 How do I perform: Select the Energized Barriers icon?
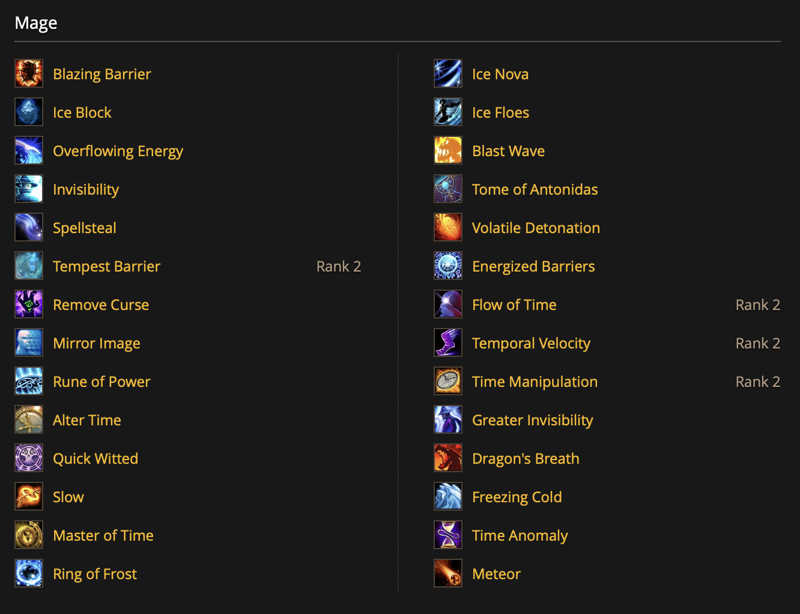[x=448, y=266]
